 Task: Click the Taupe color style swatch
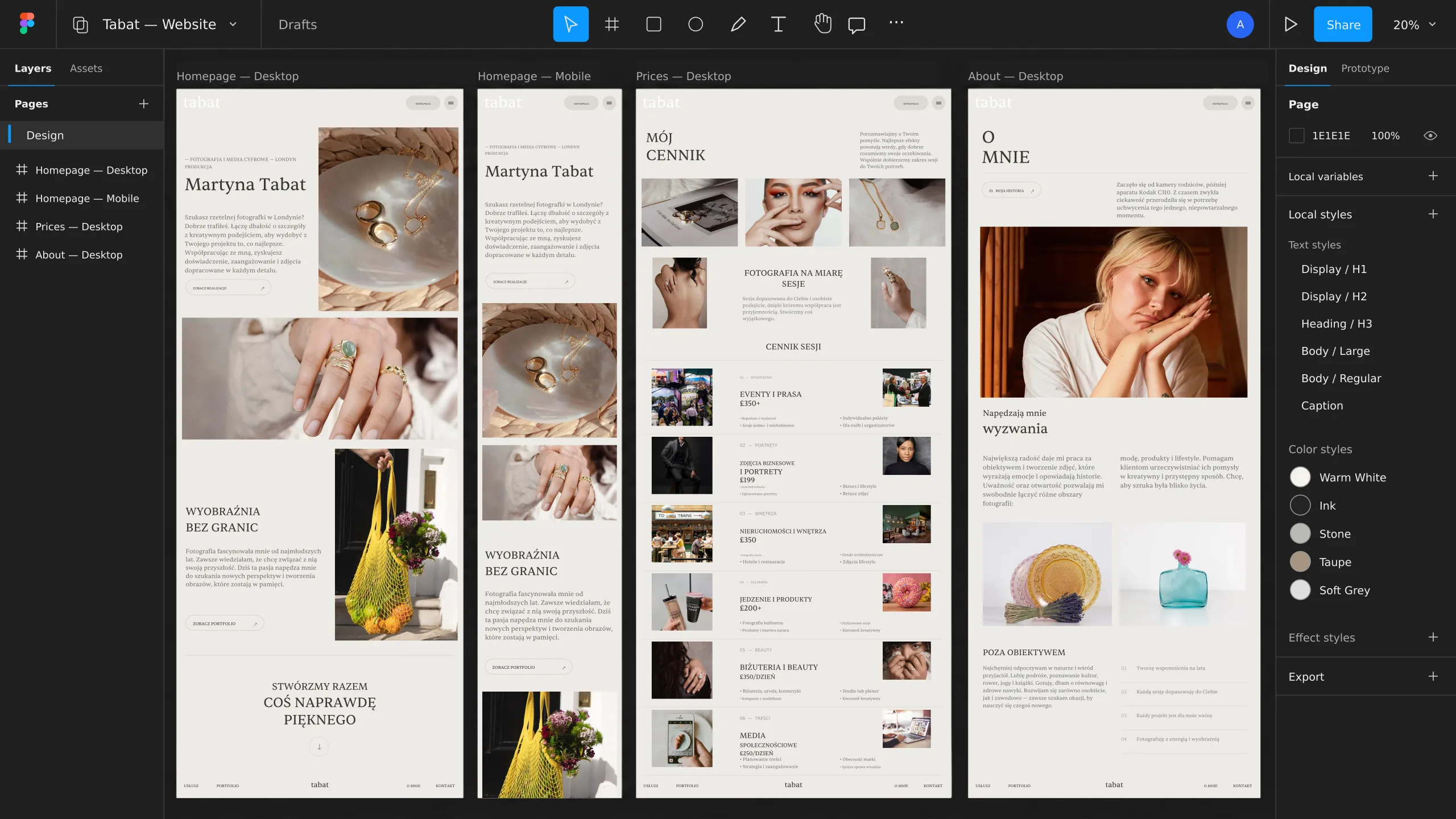[1300, 562]
